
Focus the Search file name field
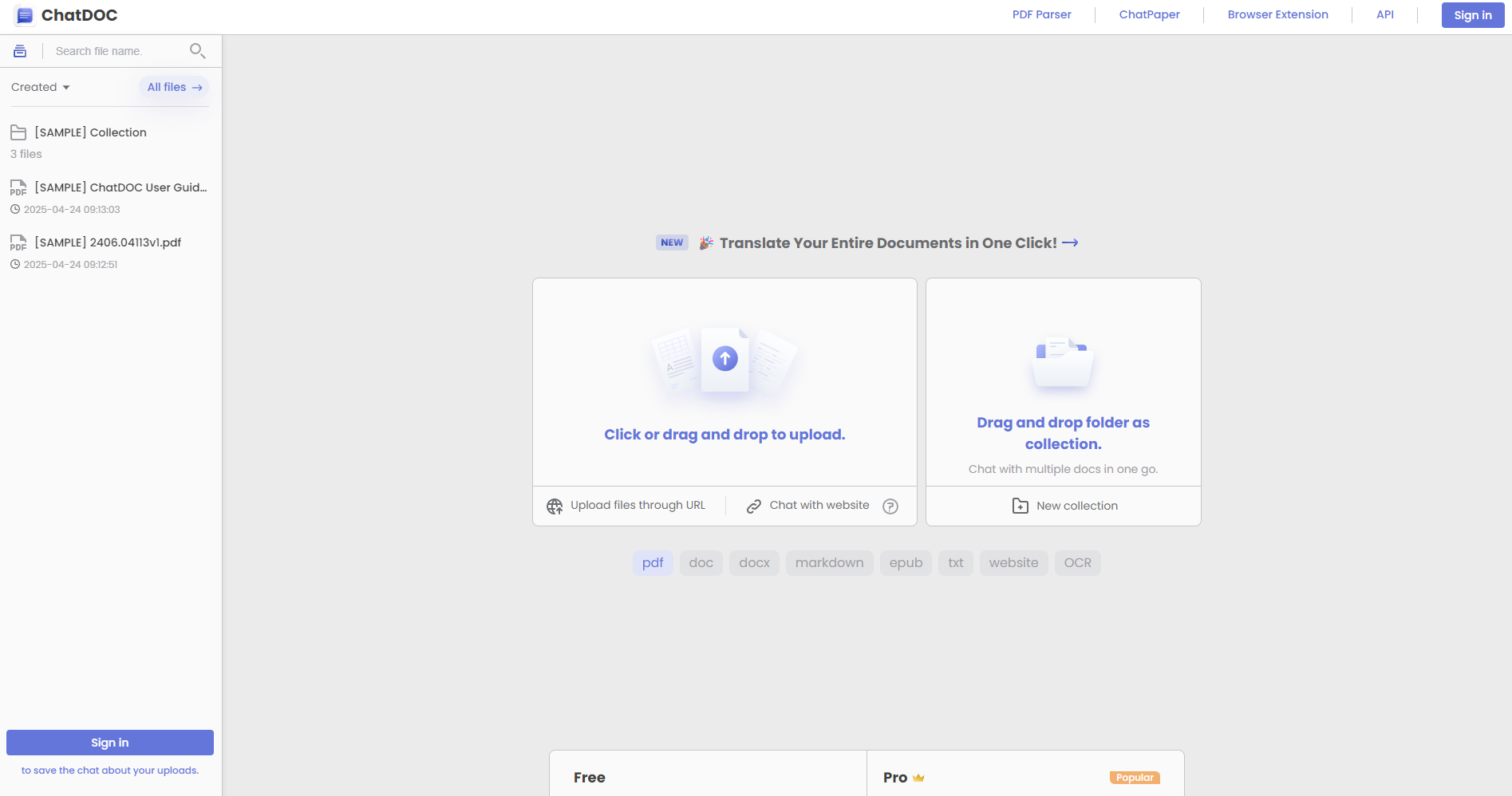click(116, 51)
